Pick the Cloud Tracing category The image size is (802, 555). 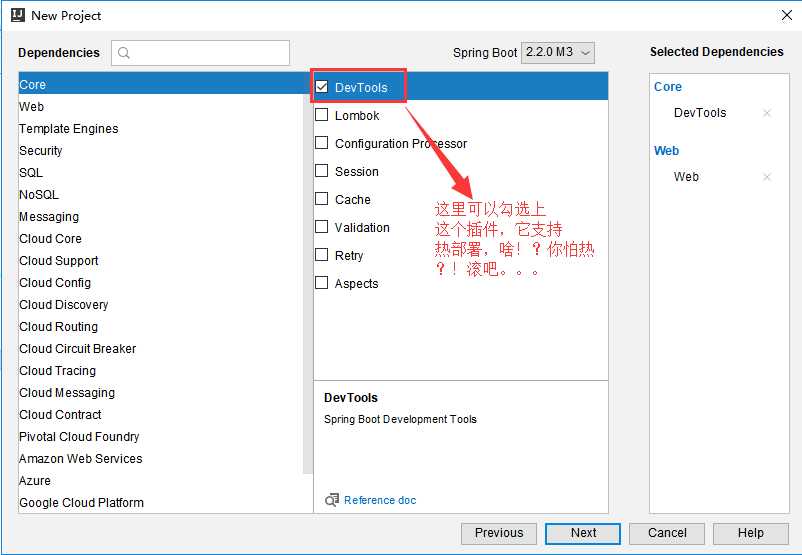pos(161,370)
